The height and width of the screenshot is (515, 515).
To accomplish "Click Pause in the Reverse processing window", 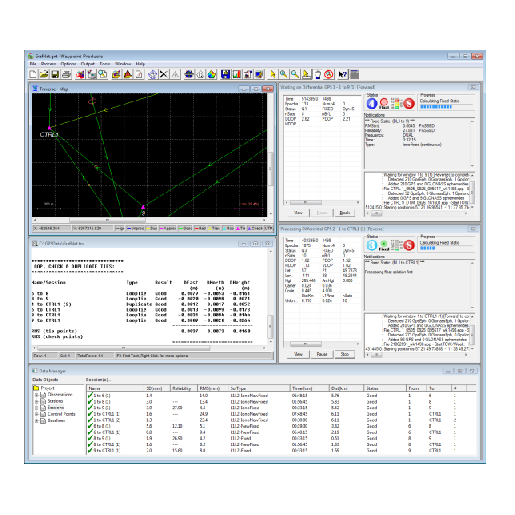I will pos(322,354).
